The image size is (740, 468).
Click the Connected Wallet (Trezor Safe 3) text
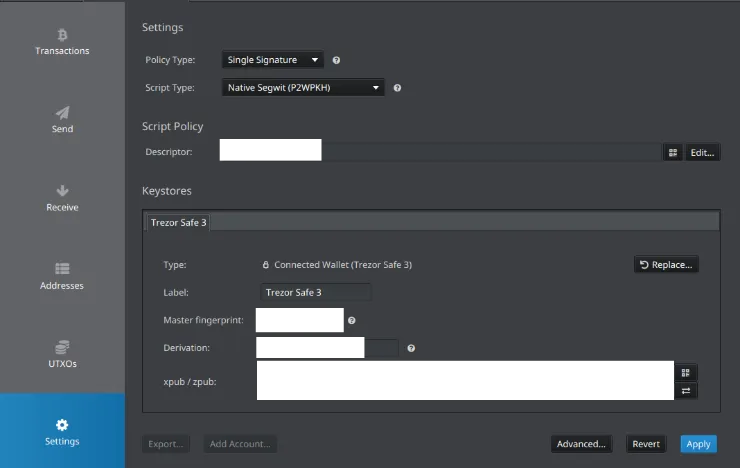point(343,265)
